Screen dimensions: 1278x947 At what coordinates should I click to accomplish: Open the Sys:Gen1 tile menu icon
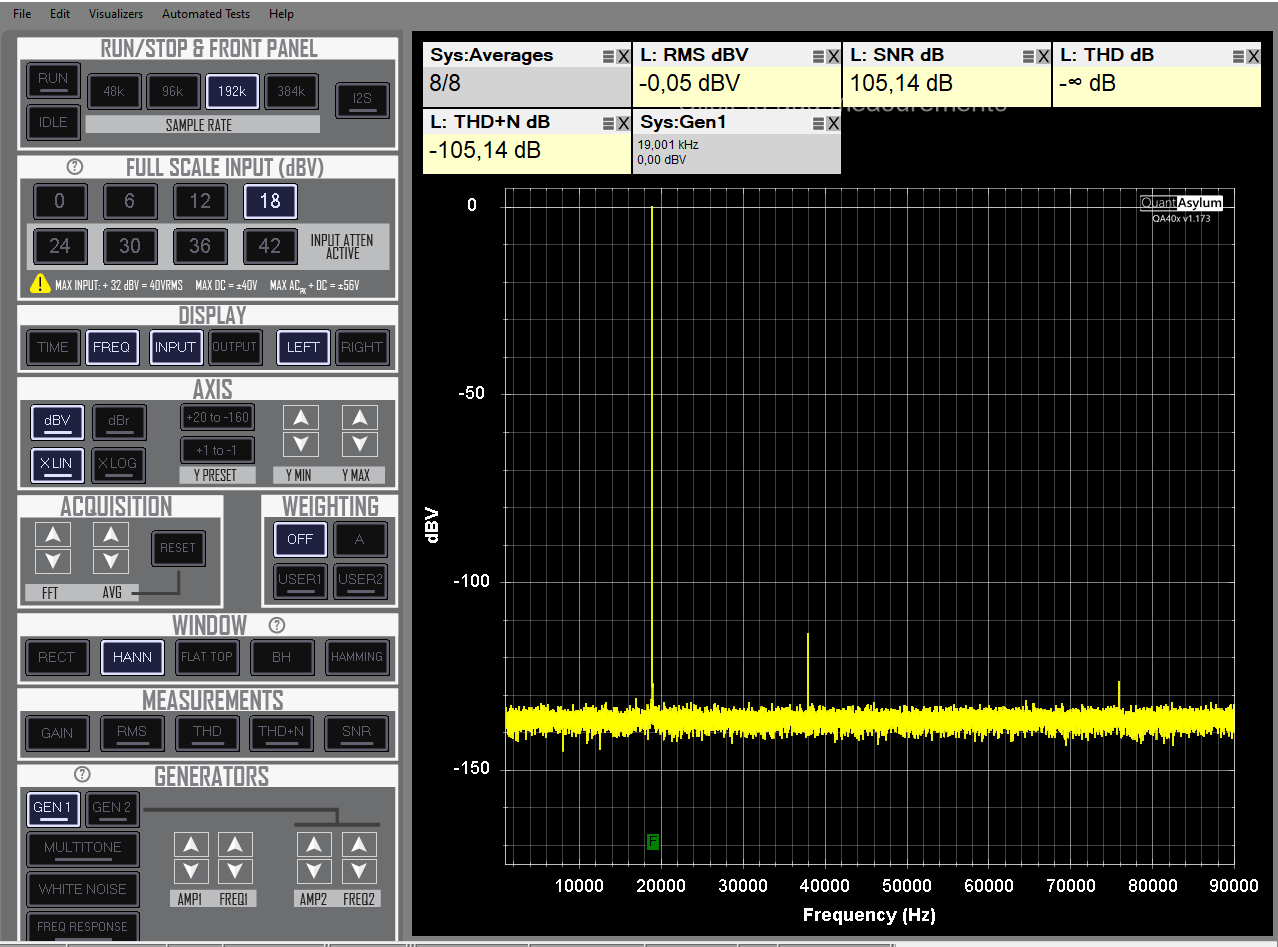click(x=818, y=124)
